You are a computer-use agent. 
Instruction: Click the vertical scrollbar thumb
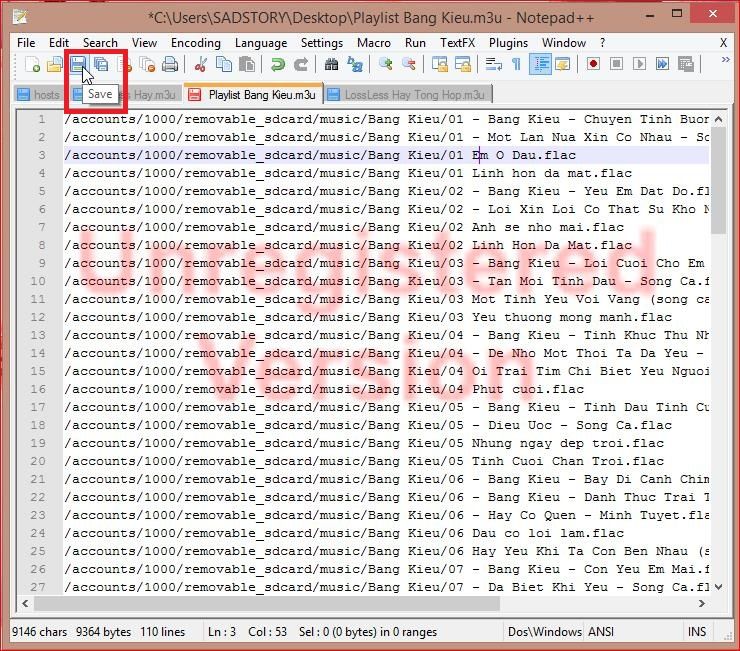tap(718, 180)
